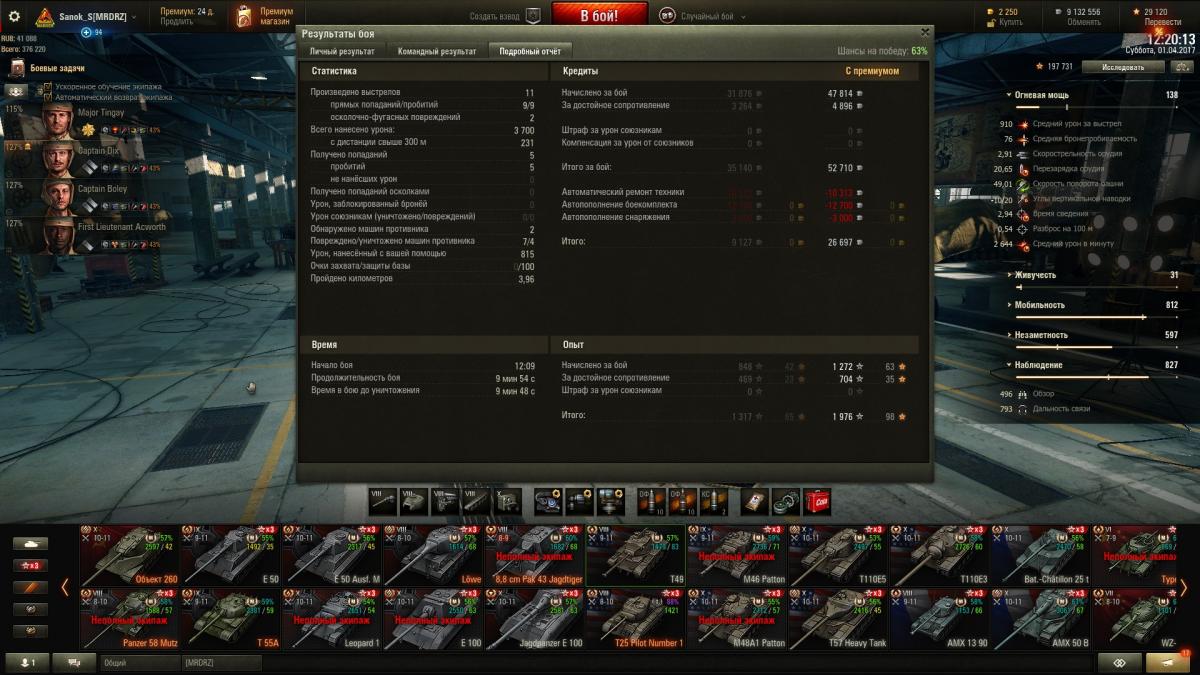
Task: Close the Результаты боя window
Action: pos(925,32)
